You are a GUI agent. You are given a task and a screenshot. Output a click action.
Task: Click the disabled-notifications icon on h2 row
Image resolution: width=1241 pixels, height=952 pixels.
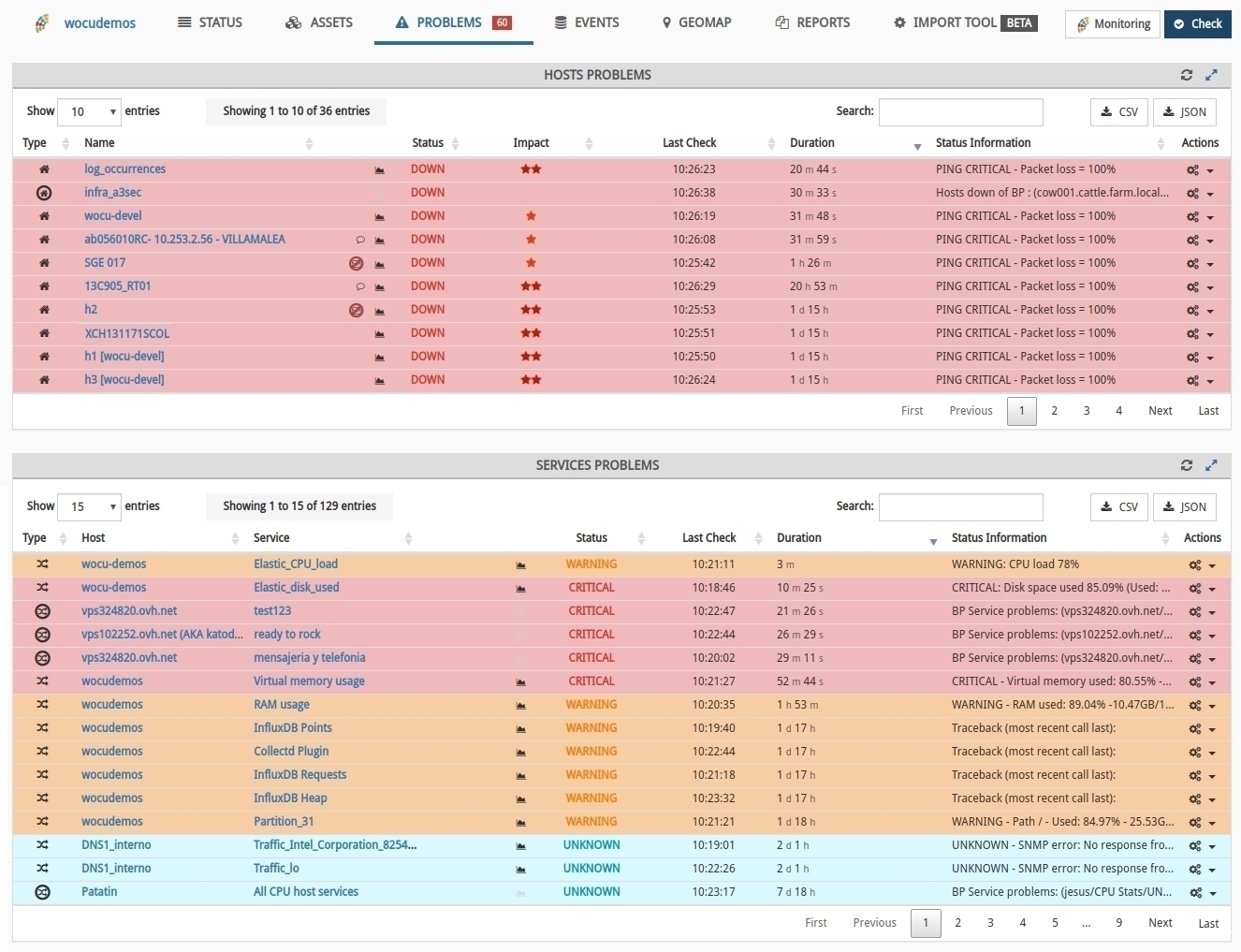point(357,311)
